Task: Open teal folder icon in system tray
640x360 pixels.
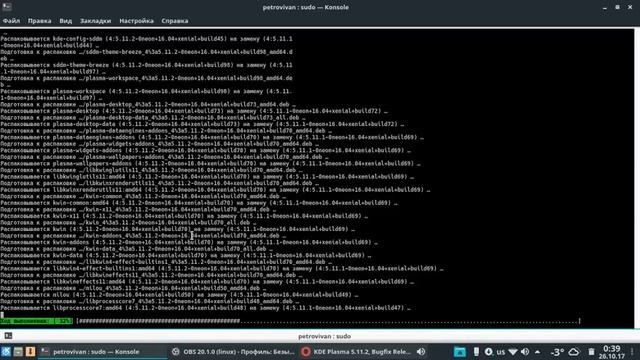Action: point(460,352)
